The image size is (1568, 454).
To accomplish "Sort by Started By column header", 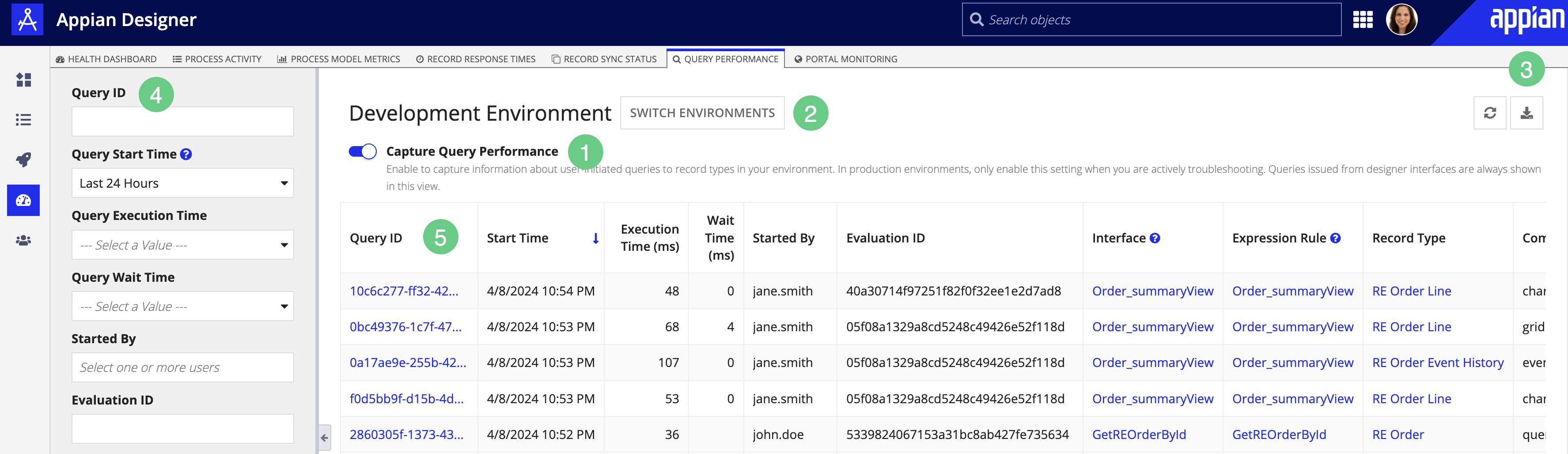I will point(784,238).
